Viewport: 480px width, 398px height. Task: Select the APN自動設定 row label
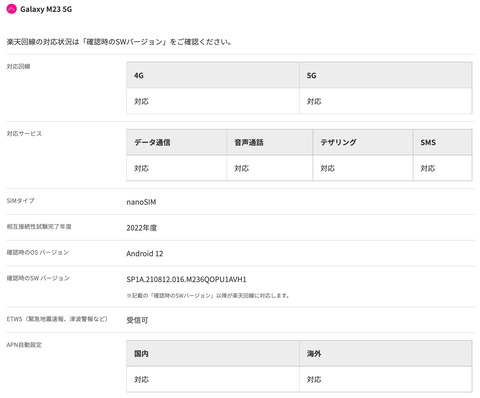[24, 345]
